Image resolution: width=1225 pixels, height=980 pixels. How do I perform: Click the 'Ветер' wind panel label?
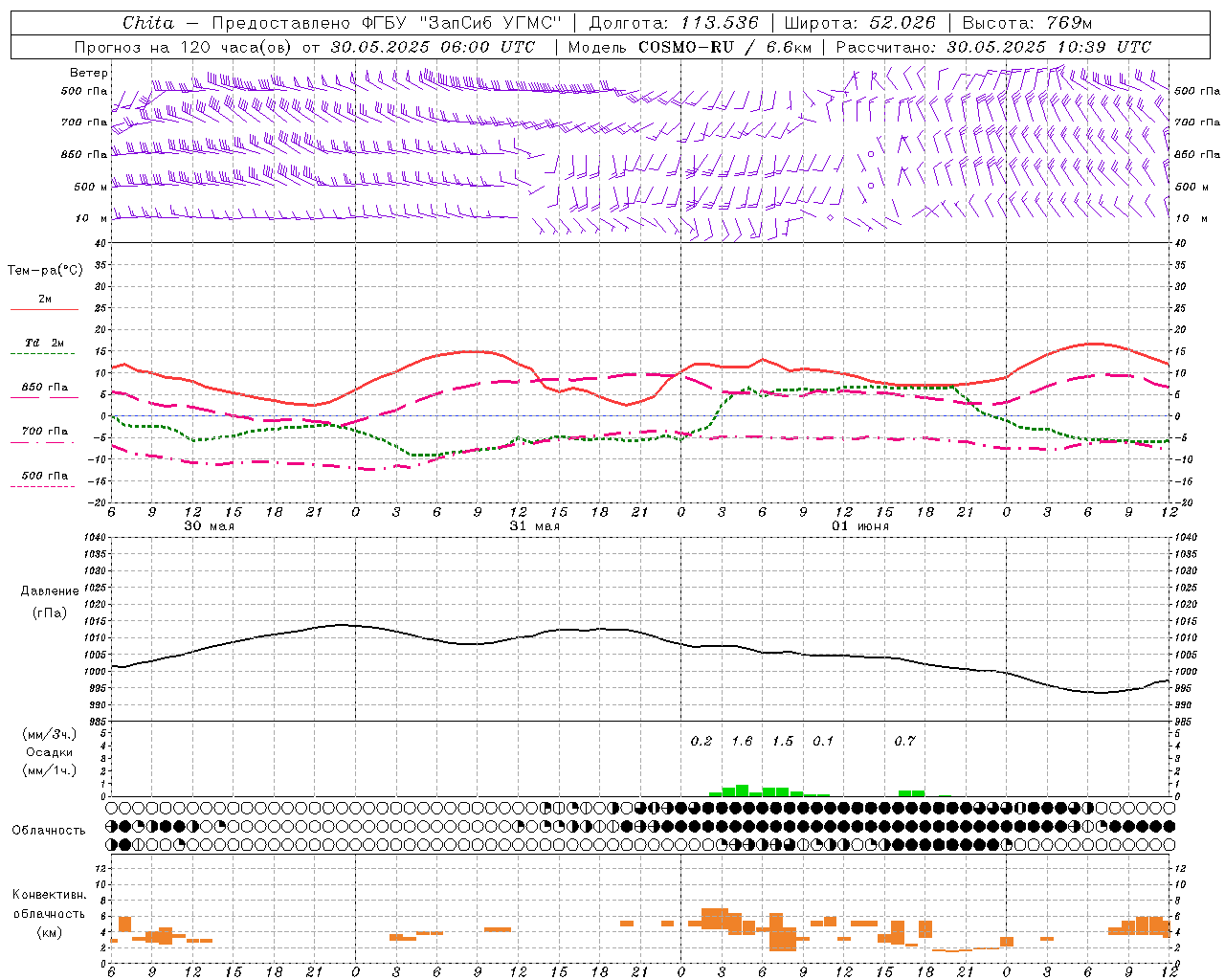point(89,73)
